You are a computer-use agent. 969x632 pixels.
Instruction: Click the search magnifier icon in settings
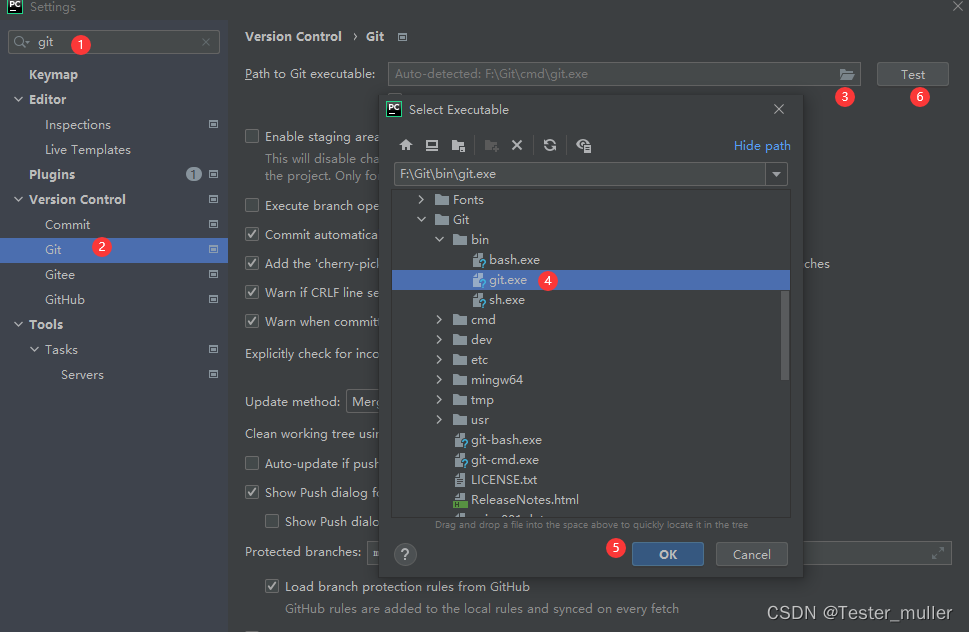pos(21,42)
